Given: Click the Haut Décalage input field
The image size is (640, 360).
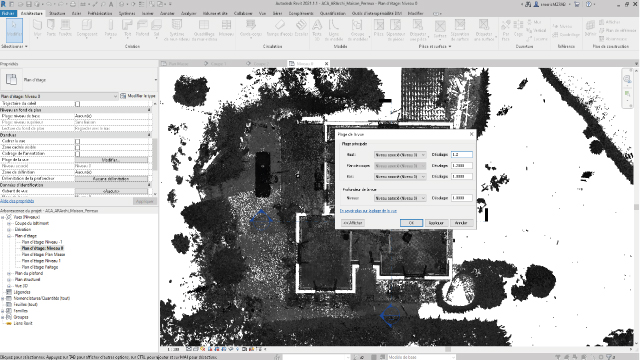Looking at the screenshot, I should [x=462, y=155].
